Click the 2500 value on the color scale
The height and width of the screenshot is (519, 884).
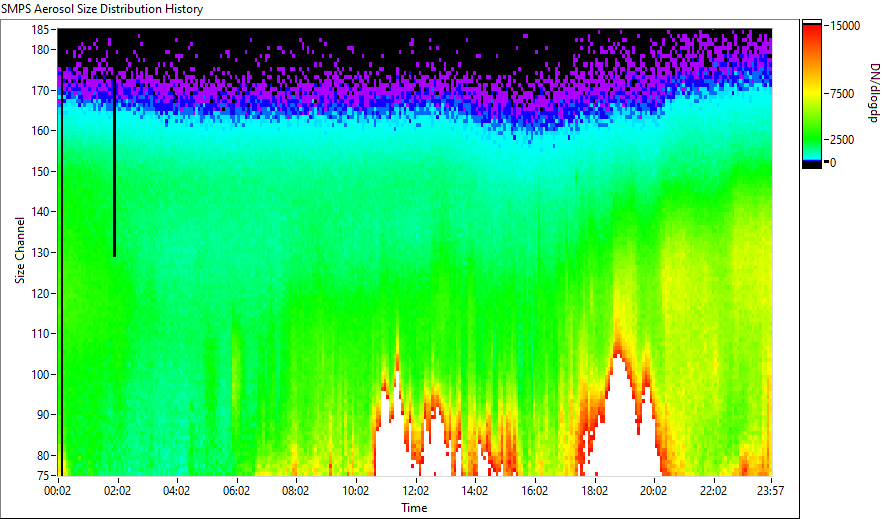coord(842,140)
